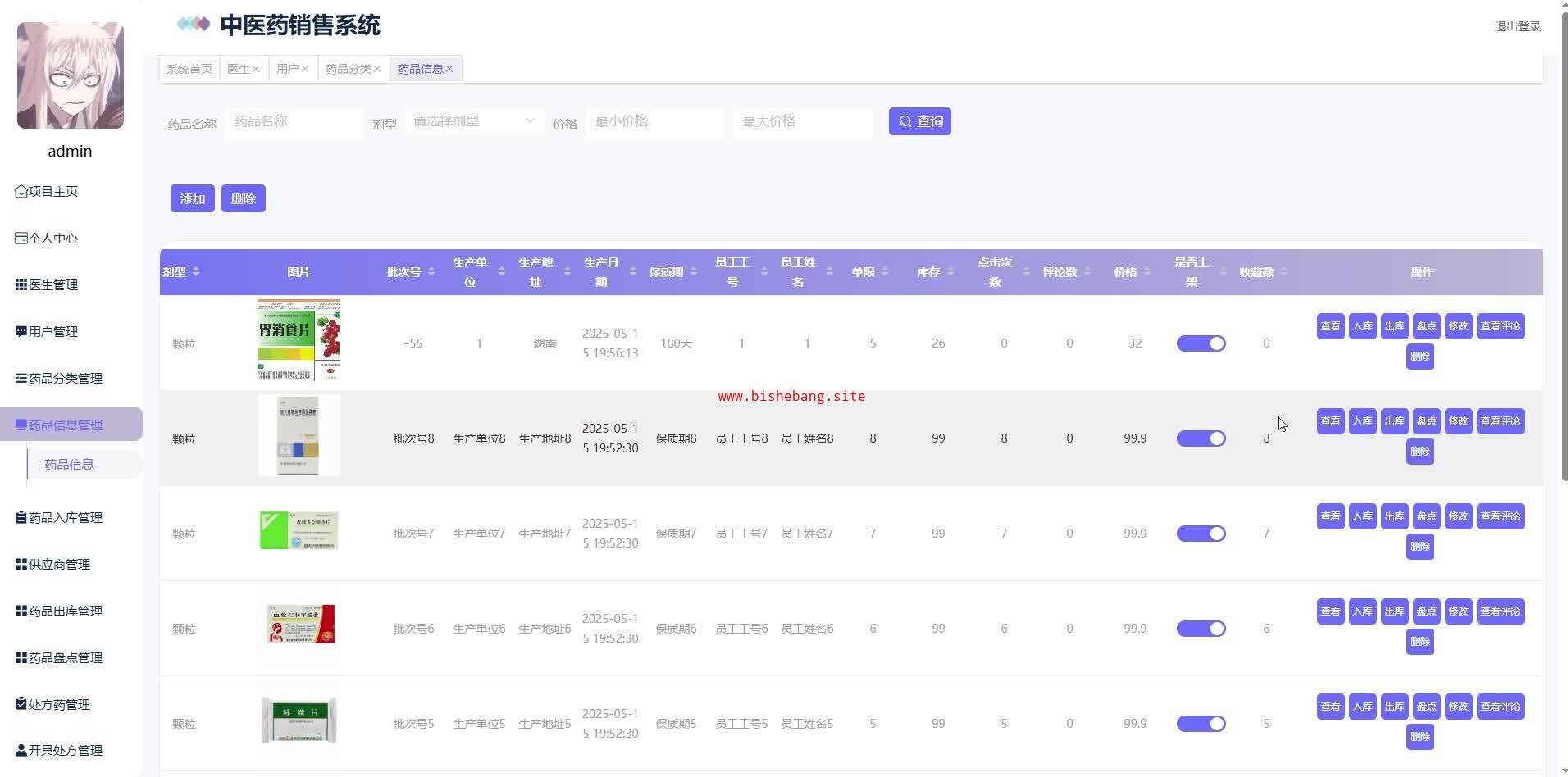Toggle 是否上架 switch for 批次号8 row
This screenshot has width=1568, height=777.
(1201, 438)
